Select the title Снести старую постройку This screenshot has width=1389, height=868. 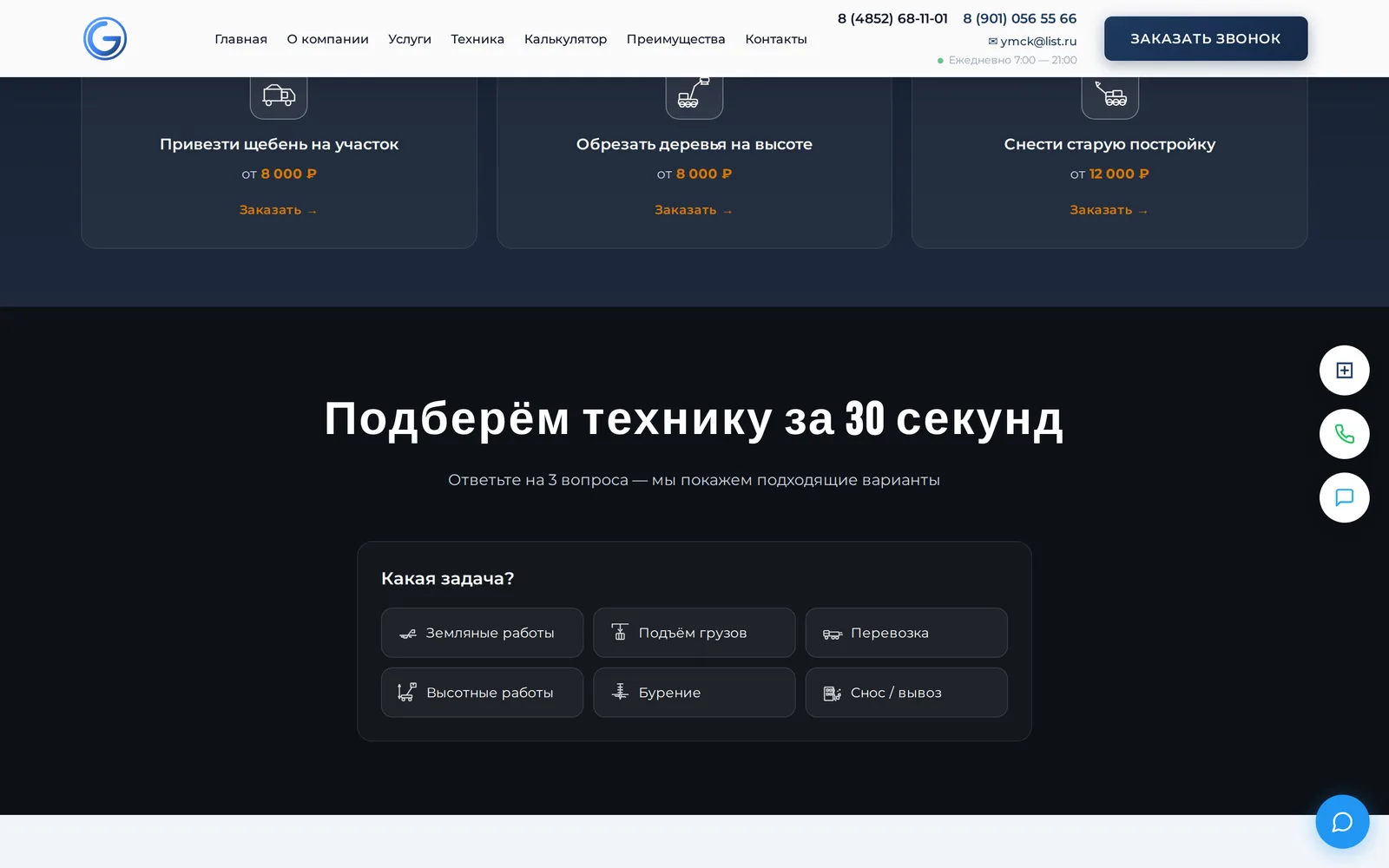tap(1109, 144)
